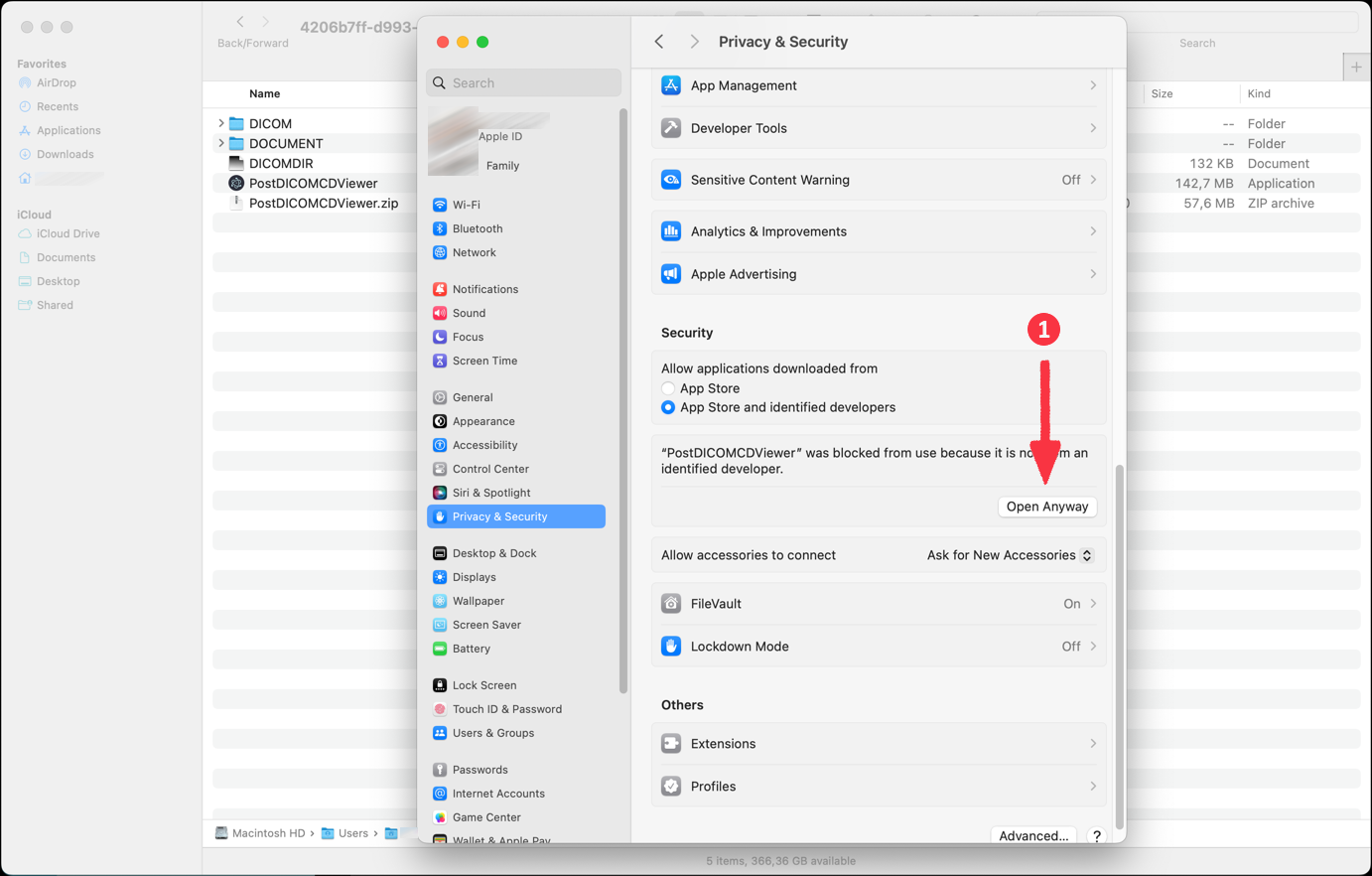Open Sensitive Content Warning settings
Screen dimensions: 1372x876
pyautogui.click(x=772, y=180)
